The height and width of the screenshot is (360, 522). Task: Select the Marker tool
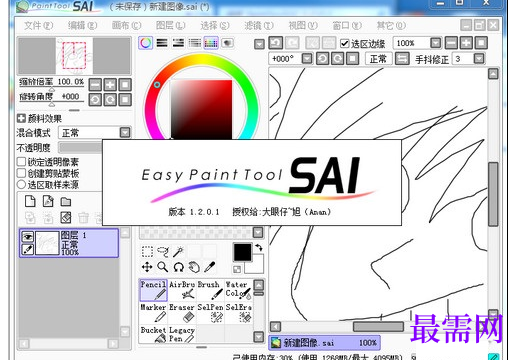pyautogui.click(x=153, y=313)
